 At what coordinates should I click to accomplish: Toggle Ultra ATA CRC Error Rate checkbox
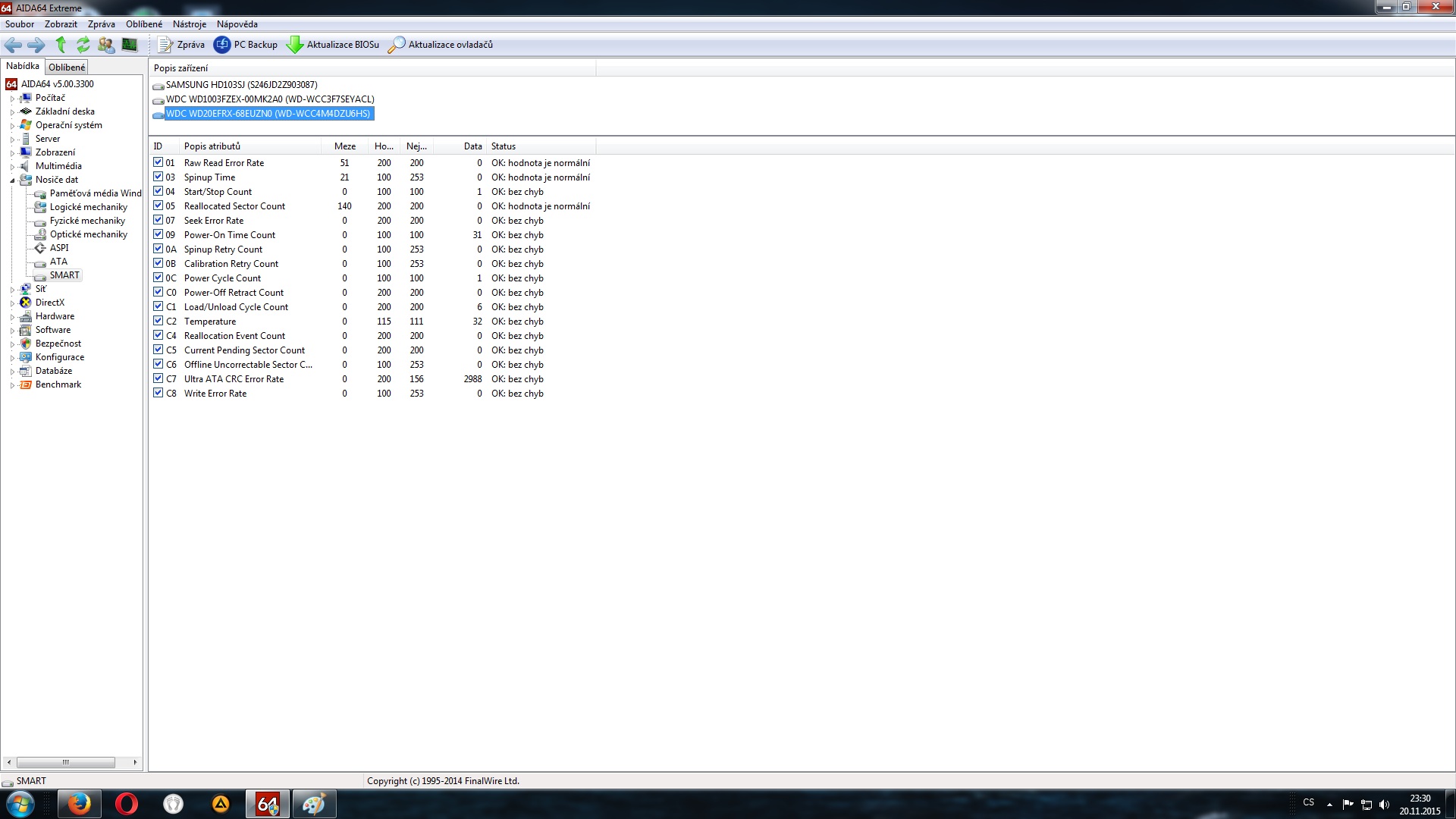point(158,378)
